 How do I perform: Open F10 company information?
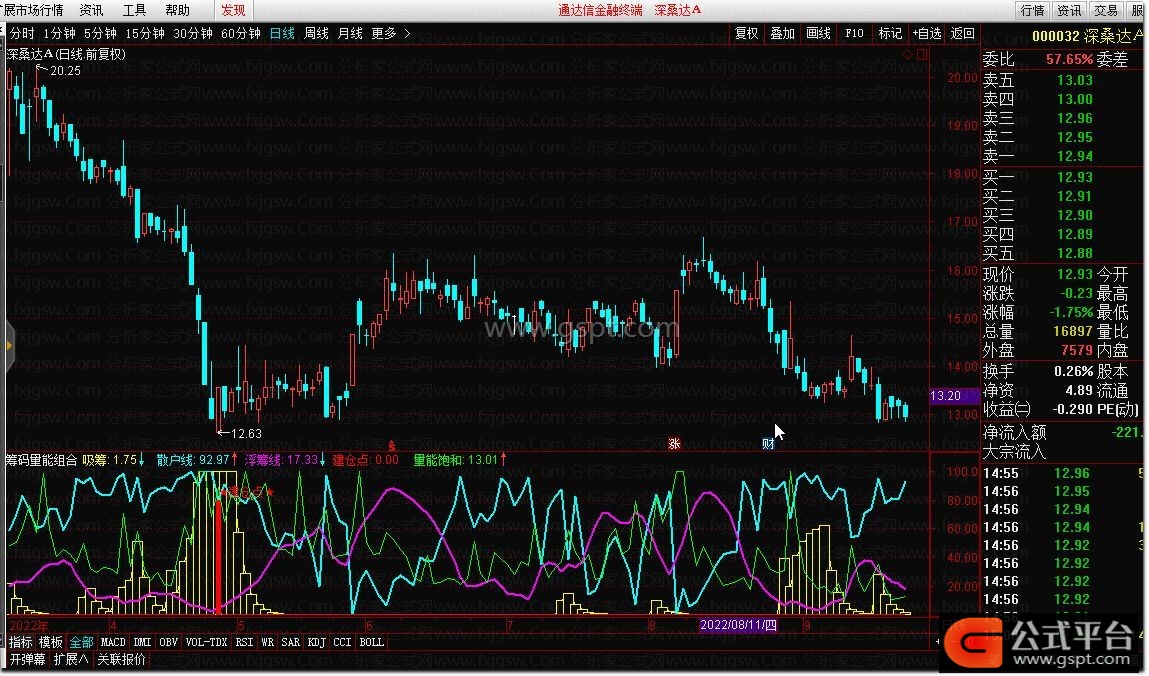click(x=854, y=34)
